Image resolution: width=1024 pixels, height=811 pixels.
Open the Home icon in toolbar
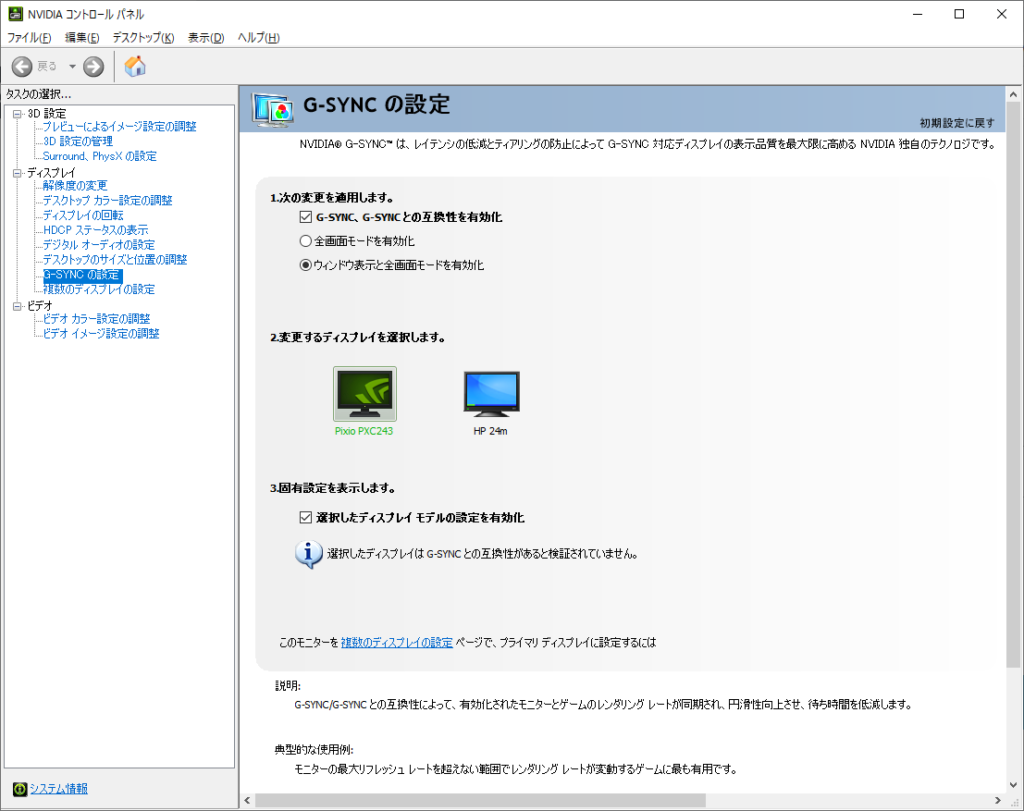click(x=135, y=66)
